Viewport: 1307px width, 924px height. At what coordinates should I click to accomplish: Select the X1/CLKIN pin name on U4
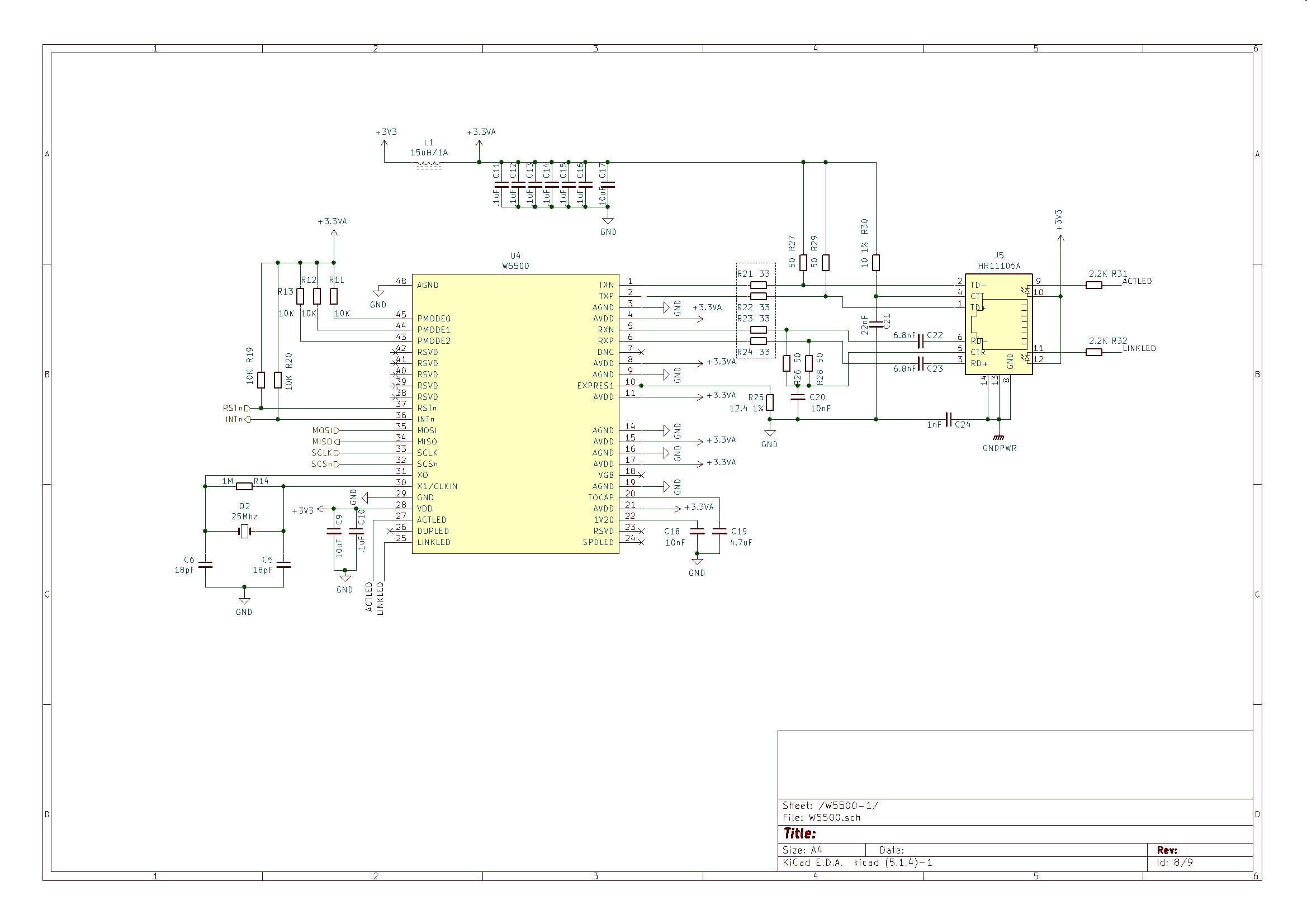coord(437,487)
